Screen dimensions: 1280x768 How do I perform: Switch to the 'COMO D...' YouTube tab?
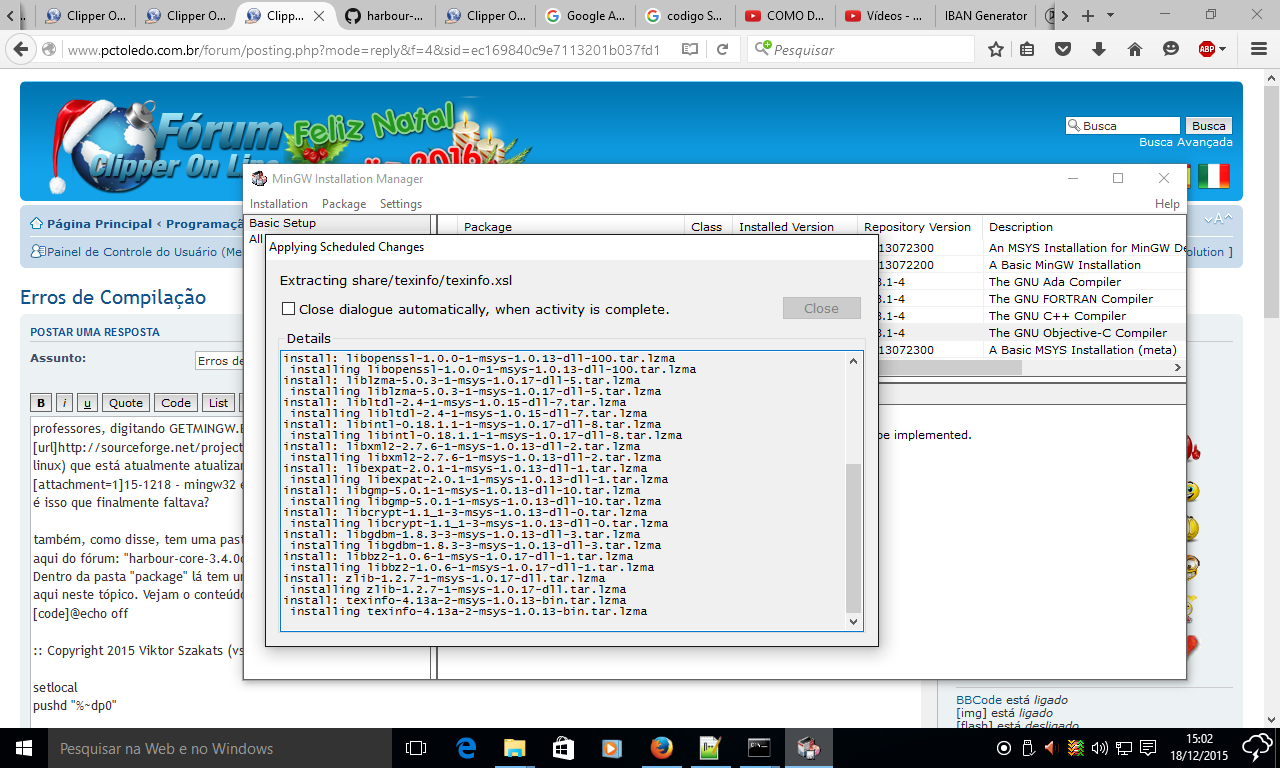786,16
